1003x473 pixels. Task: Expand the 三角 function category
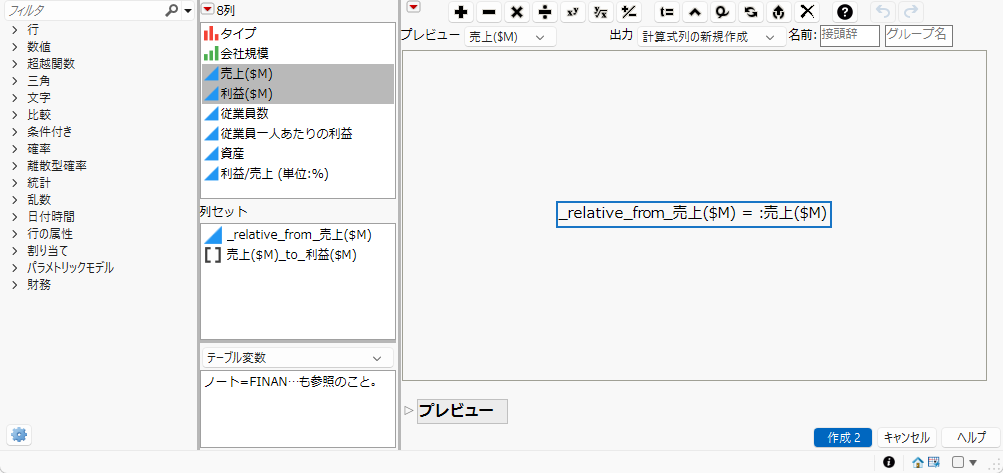point(15,81)
